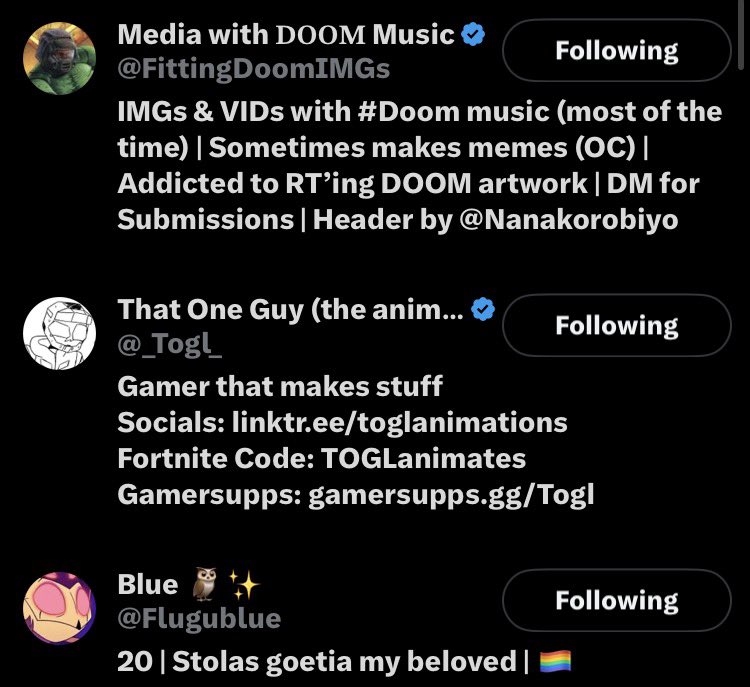Toggle the Following button for Blue
The image size is (750, 687).
coord(617,600)
